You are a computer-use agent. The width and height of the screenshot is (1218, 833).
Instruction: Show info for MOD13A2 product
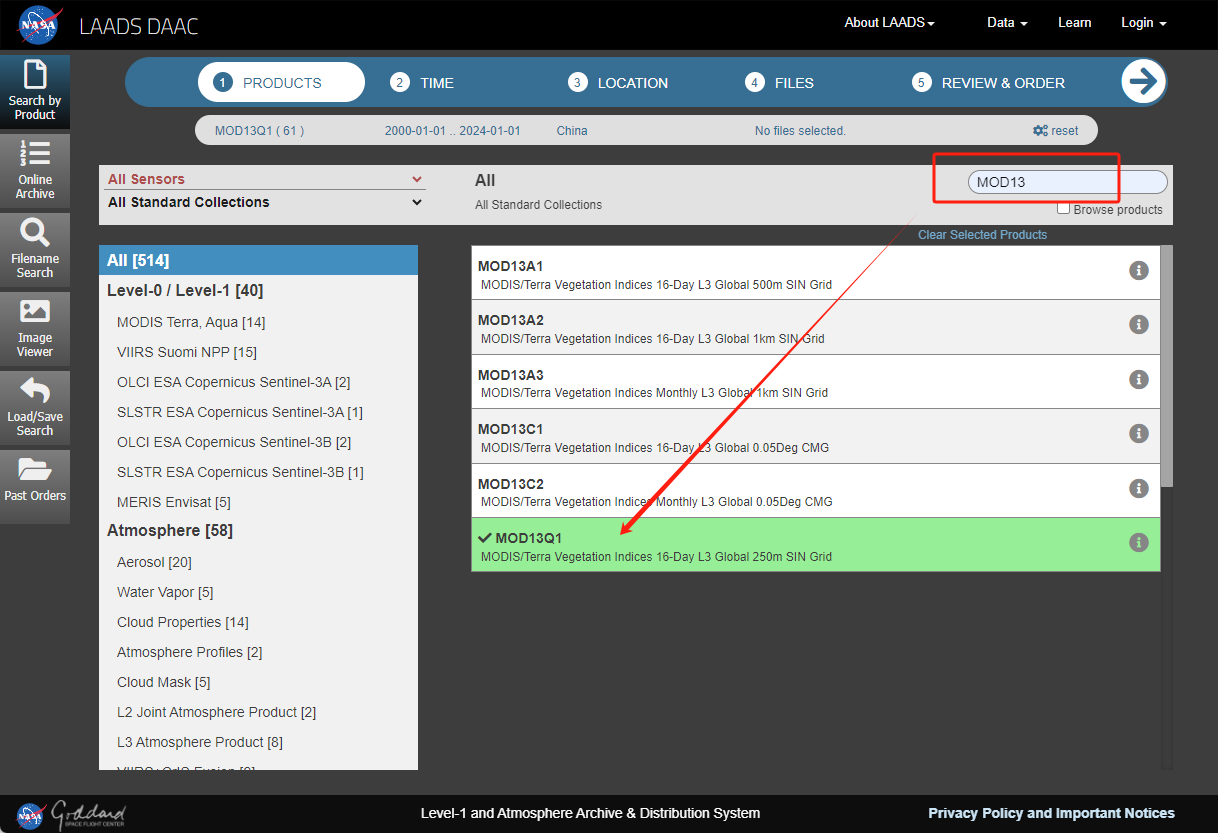click(x=1138, y=324)
